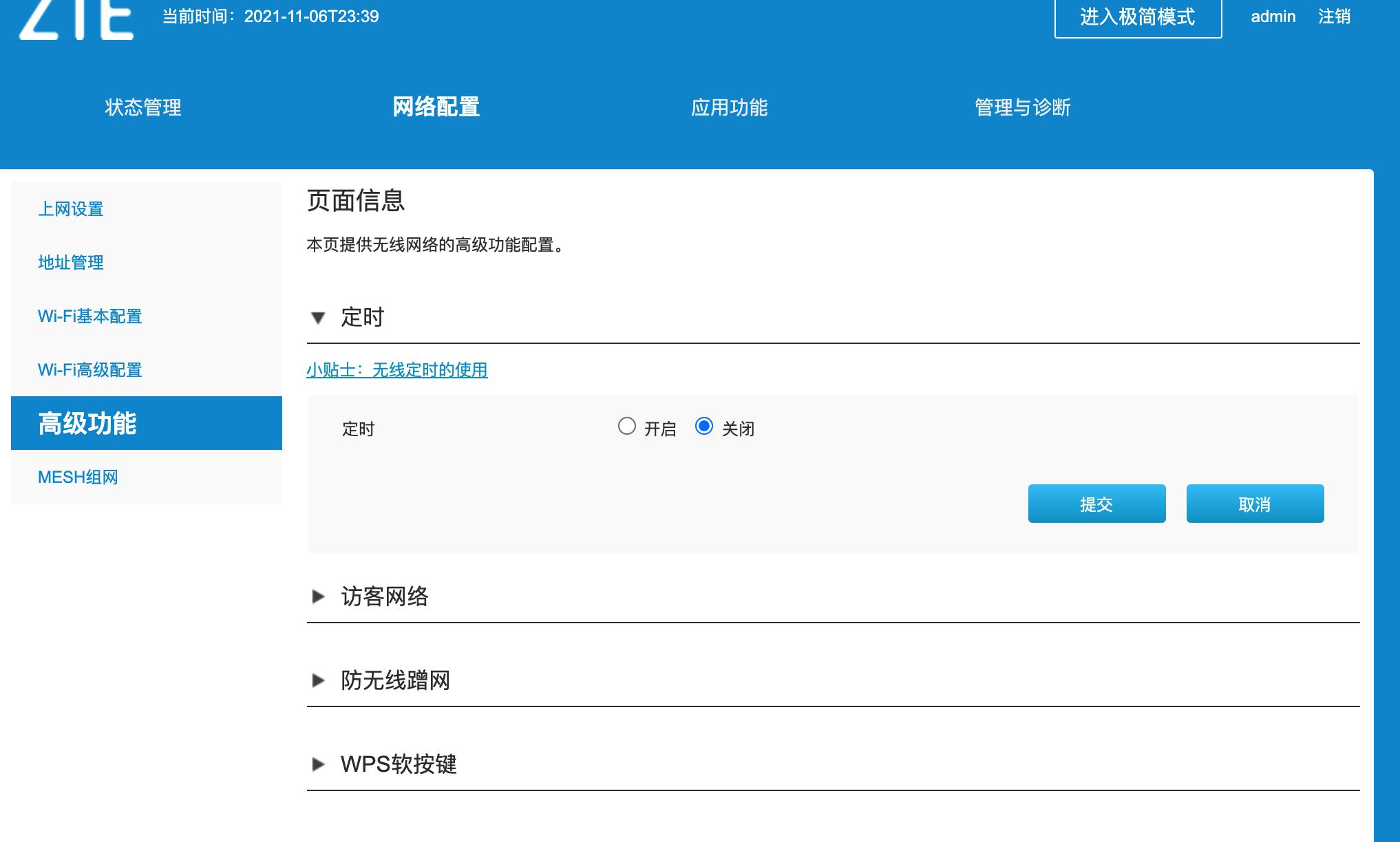Submit settings with the 提交 button
The height and width of the screenshot is (842, 1400).
[1096, 503]
